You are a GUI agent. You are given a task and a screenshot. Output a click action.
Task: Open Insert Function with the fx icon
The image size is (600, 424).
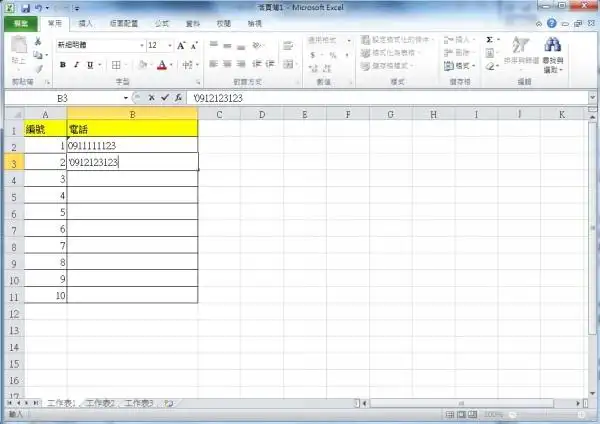(178, 99)
